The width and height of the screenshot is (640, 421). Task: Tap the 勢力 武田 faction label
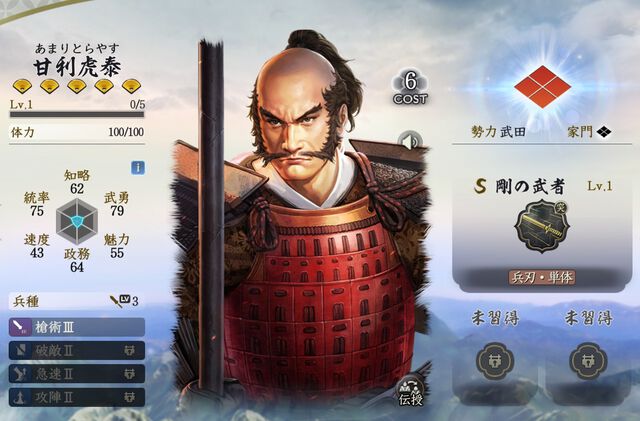498,132
